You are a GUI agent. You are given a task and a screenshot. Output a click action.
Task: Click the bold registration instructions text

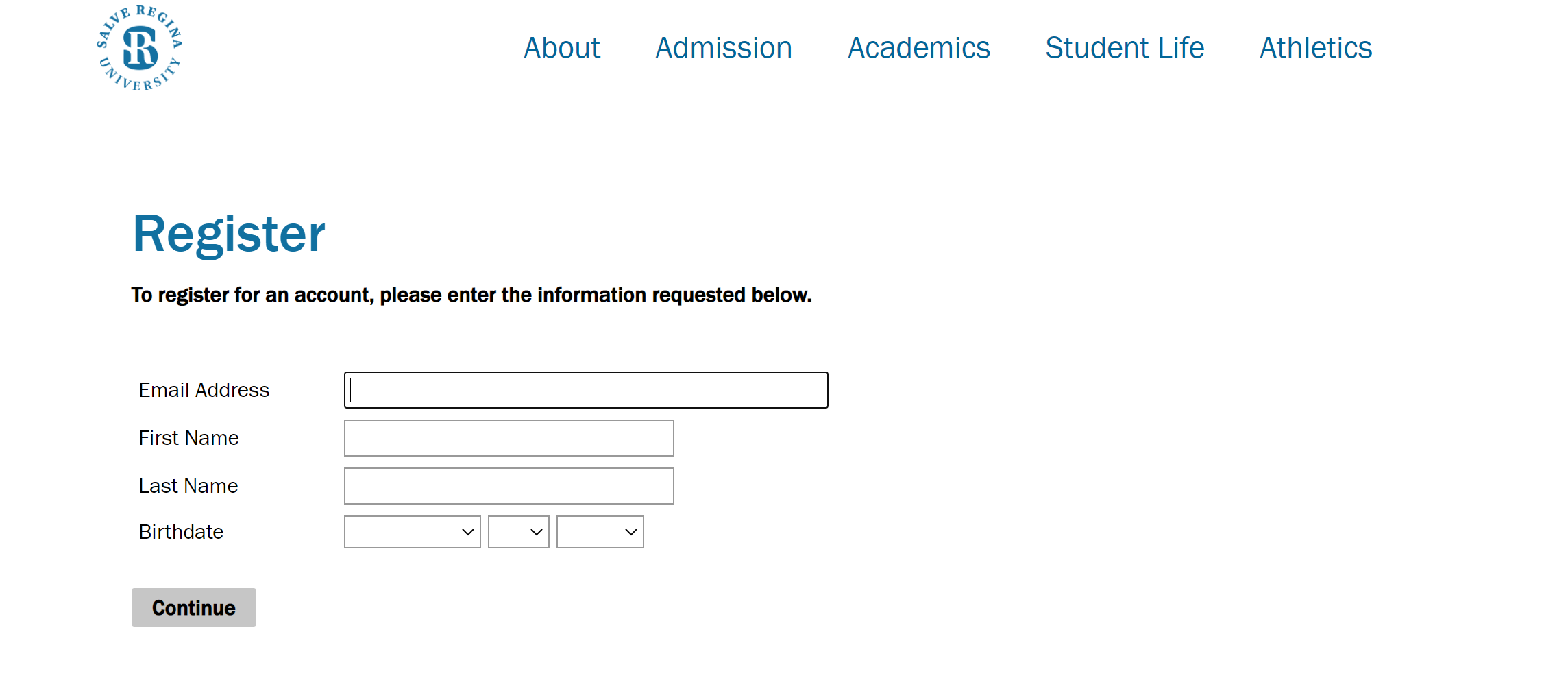click(471, 295)
